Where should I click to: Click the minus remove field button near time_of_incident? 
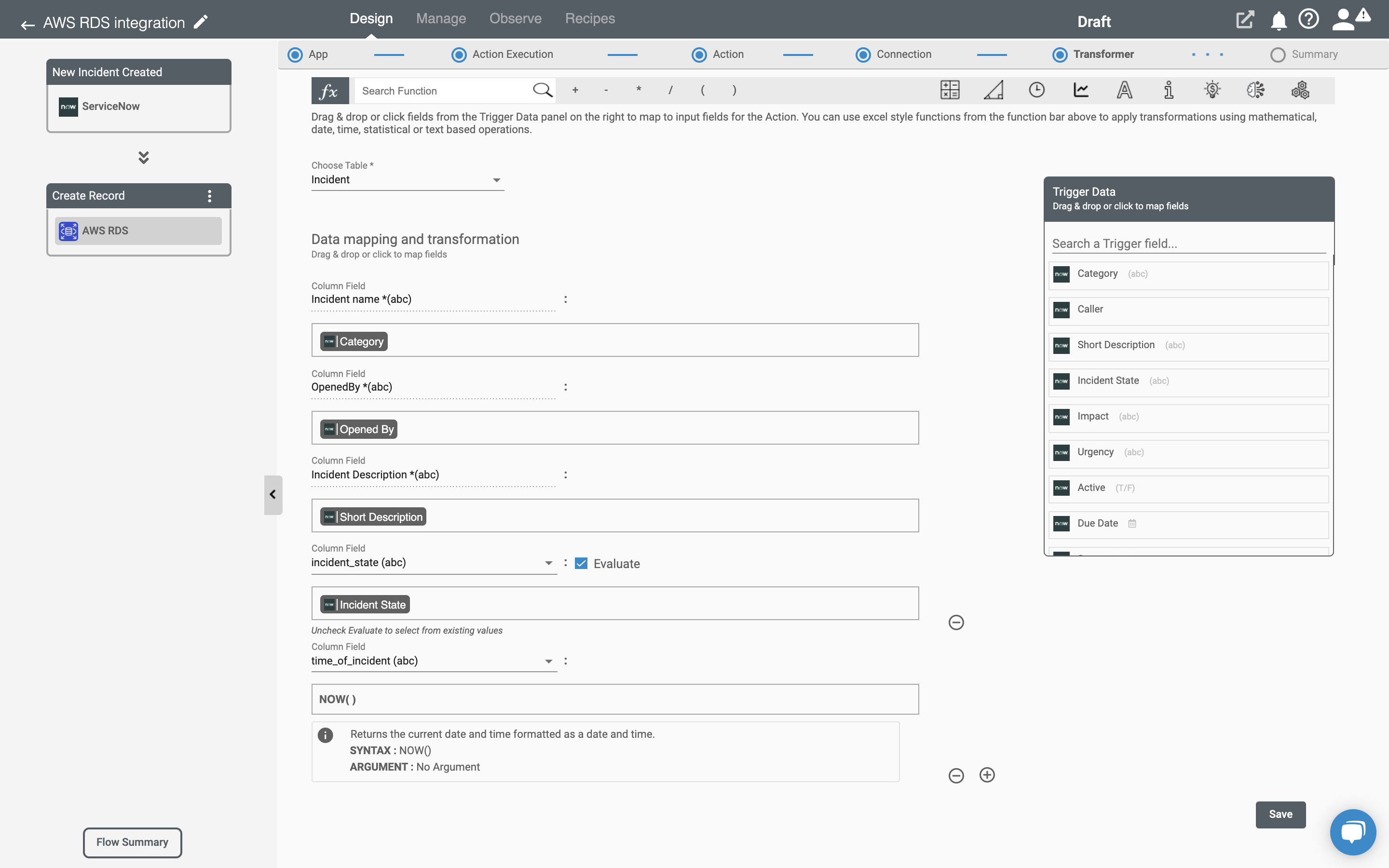[x=956, y=775]
